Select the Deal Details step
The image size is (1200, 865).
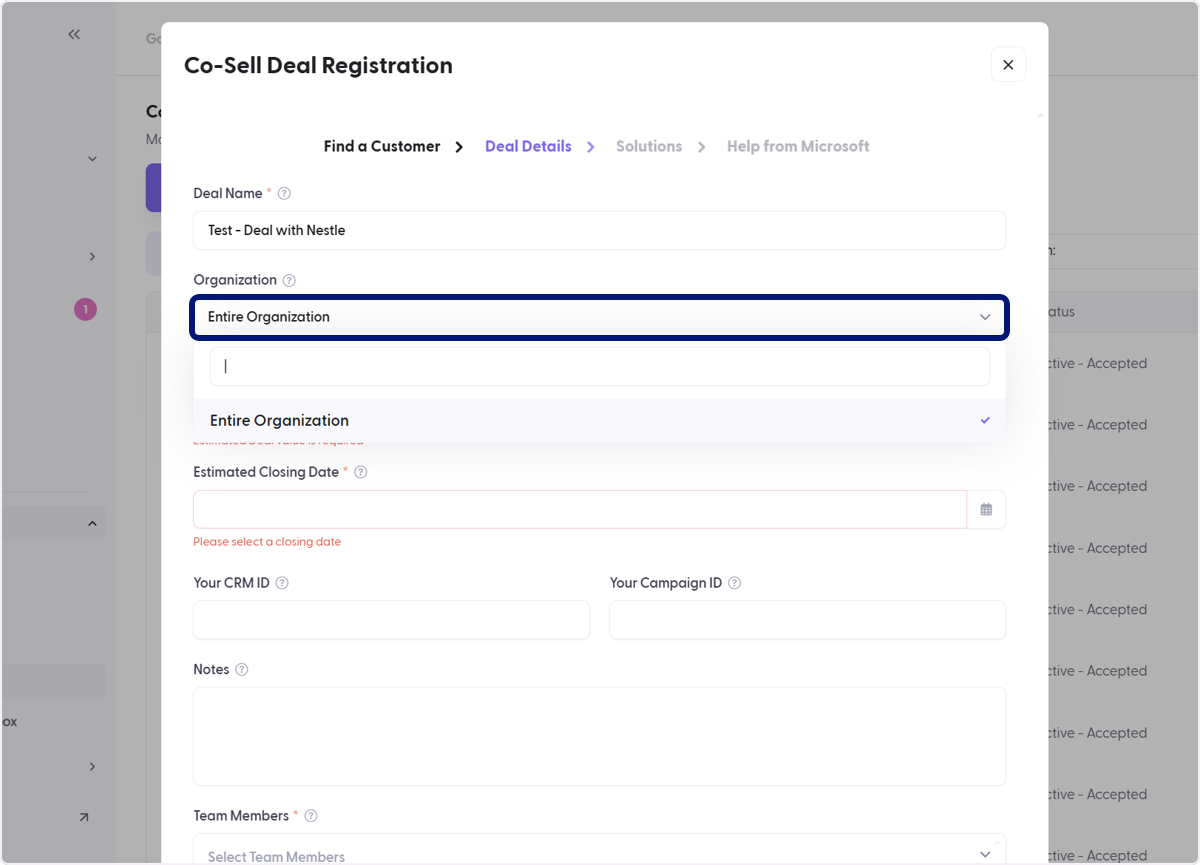(528, 146)
